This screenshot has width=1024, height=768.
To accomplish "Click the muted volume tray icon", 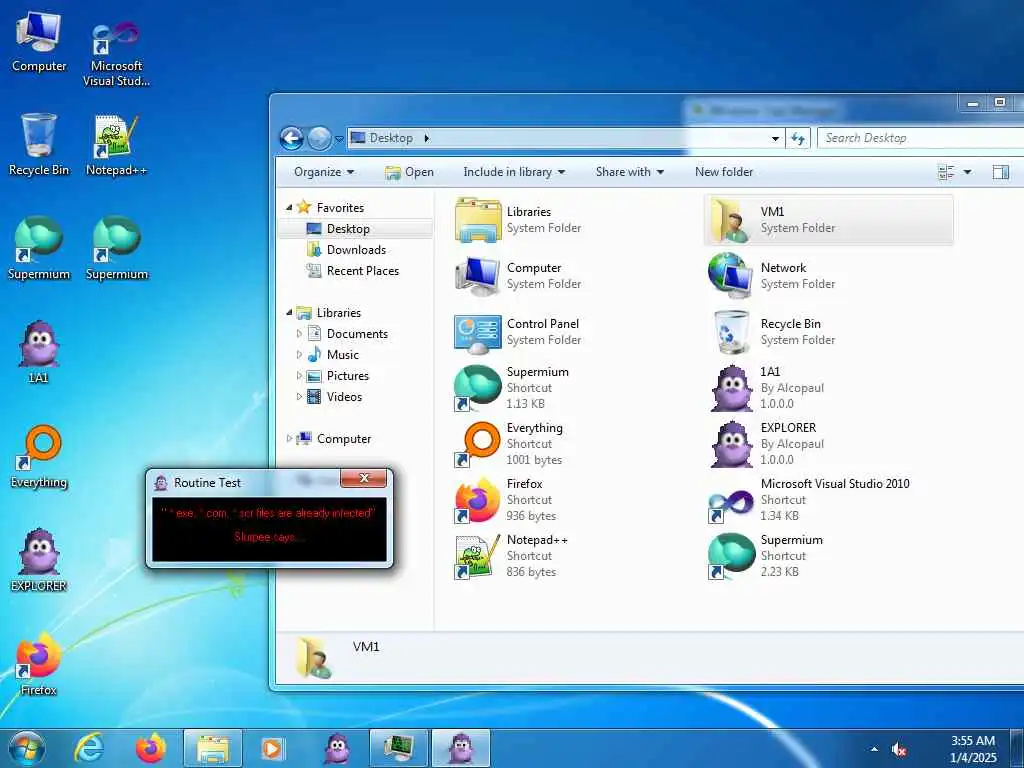I will [x=899, y=749].
